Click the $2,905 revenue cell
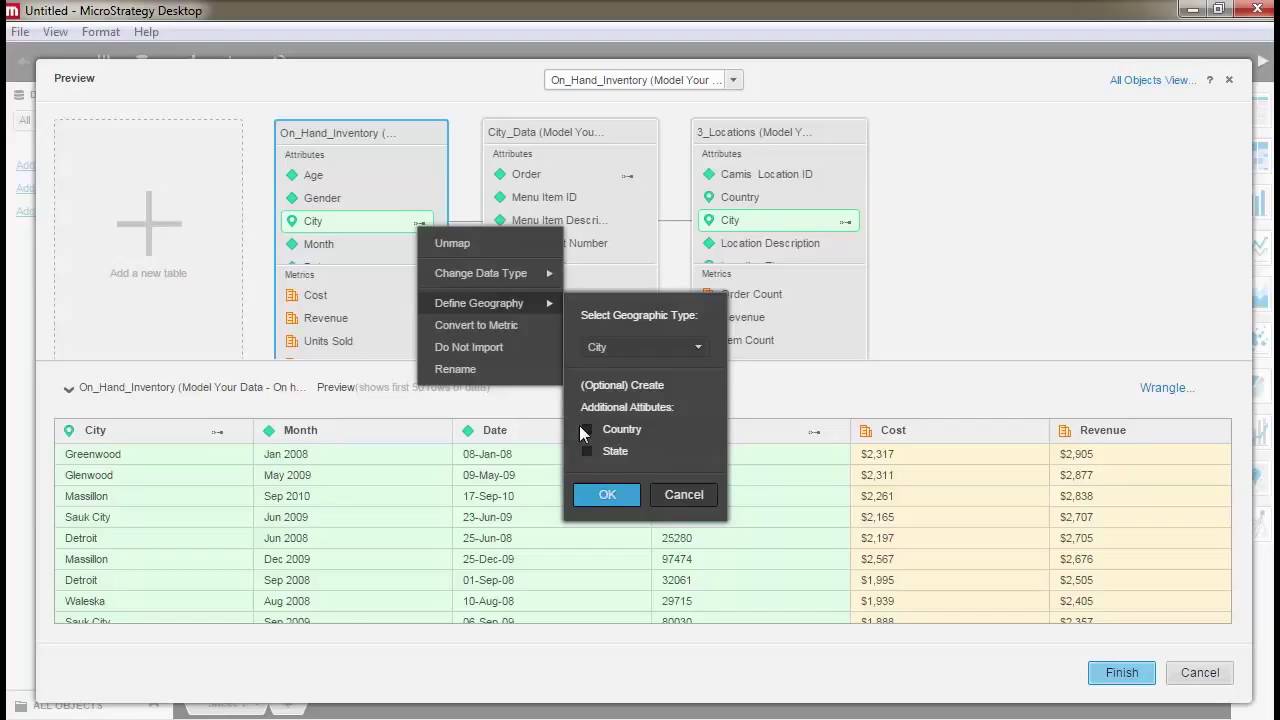1280x720 pixels. pos(1140,454)
